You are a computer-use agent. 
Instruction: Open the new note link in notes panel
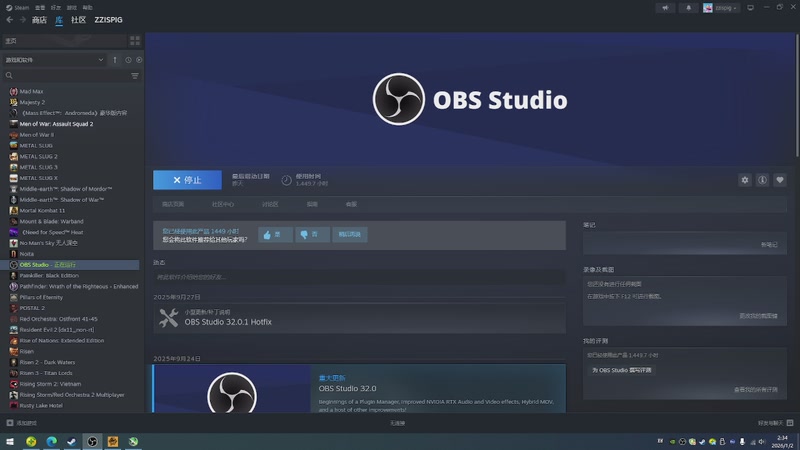(x=769, y=245)
